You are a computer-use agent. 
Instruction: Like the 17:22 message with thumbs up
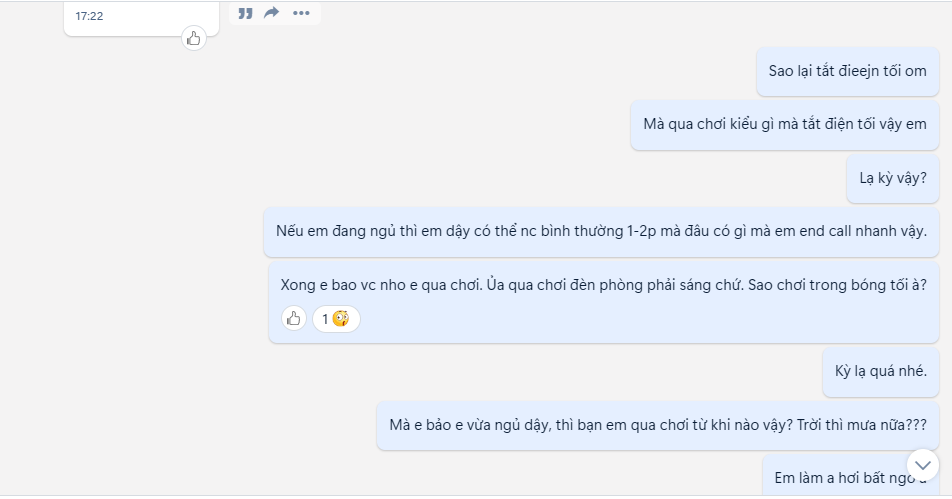(x=193, y=39)
